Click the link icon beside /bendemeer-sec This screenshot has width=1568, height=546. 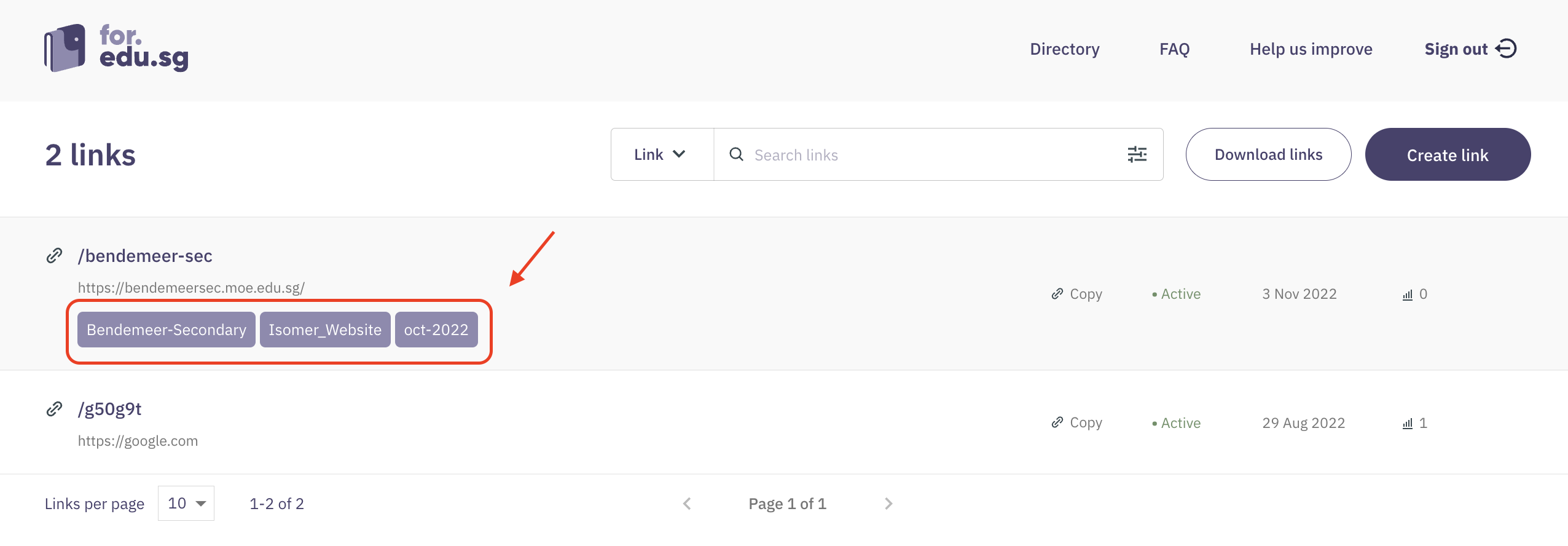coord(55,256)
